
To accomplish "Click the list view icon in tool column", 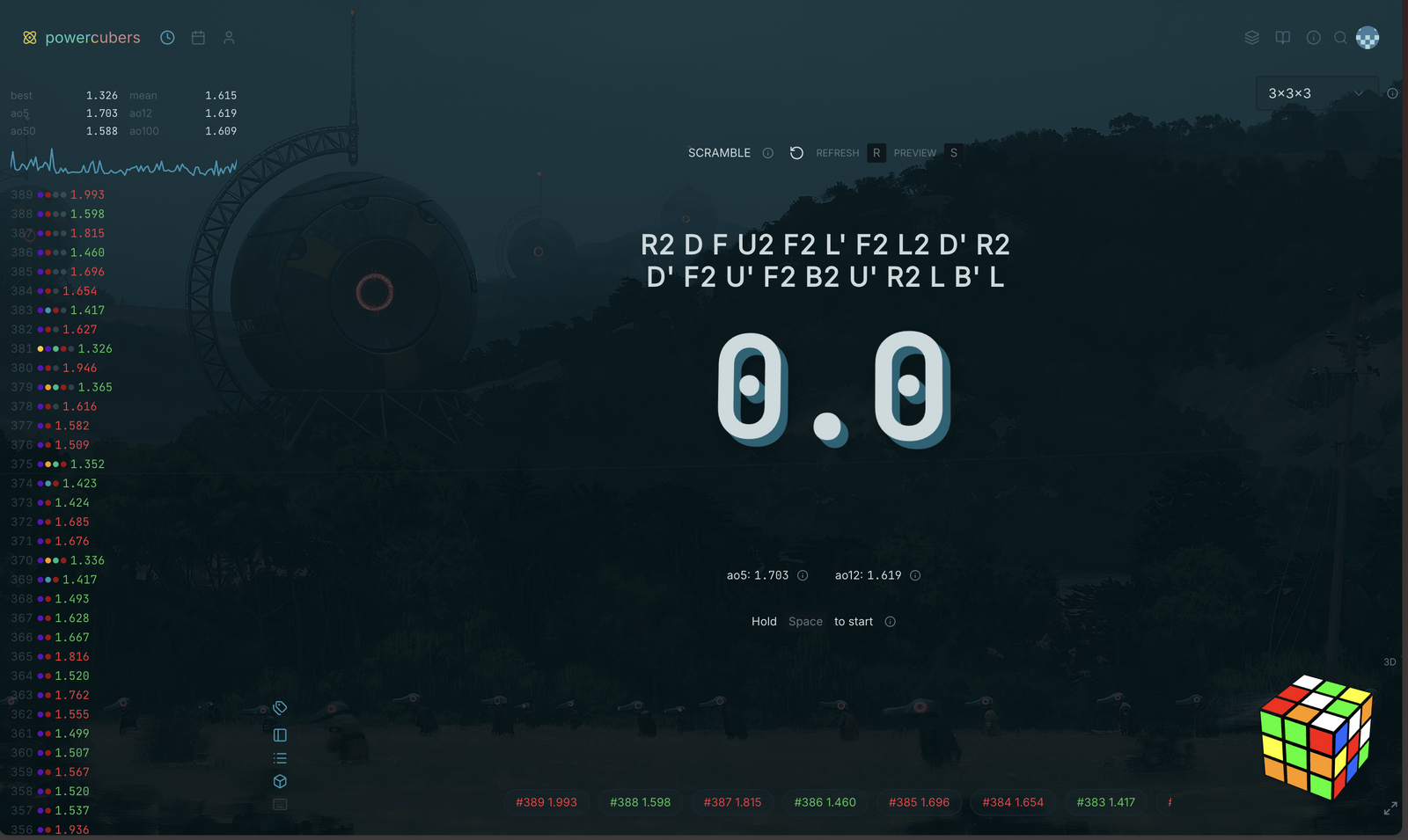I will pyautogui.click(x=280, y=758).
